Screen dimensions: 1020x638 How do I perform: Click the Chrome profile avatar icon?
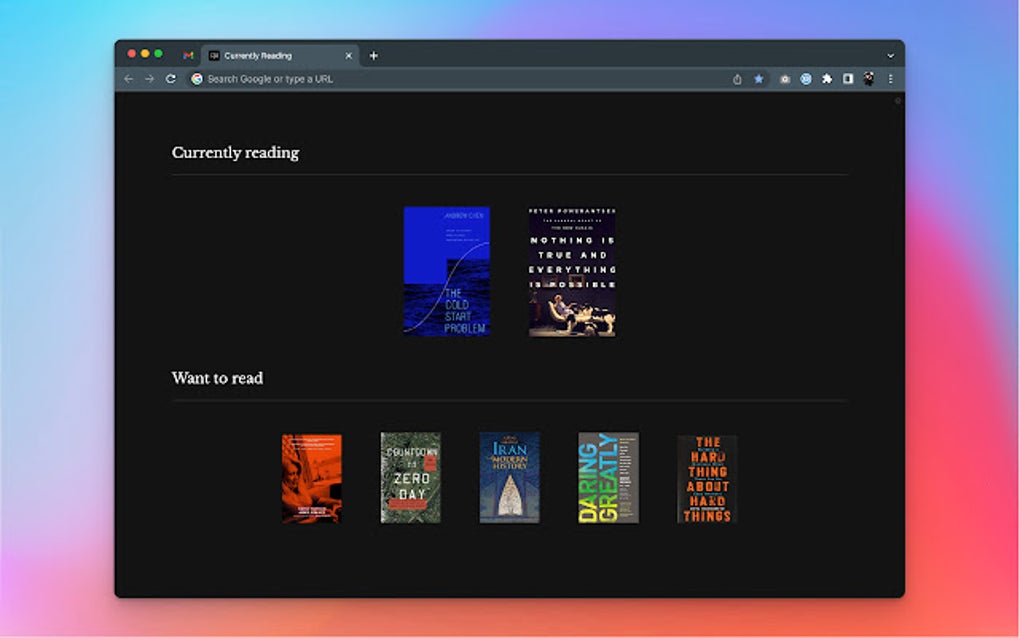[x=868, y=78]
